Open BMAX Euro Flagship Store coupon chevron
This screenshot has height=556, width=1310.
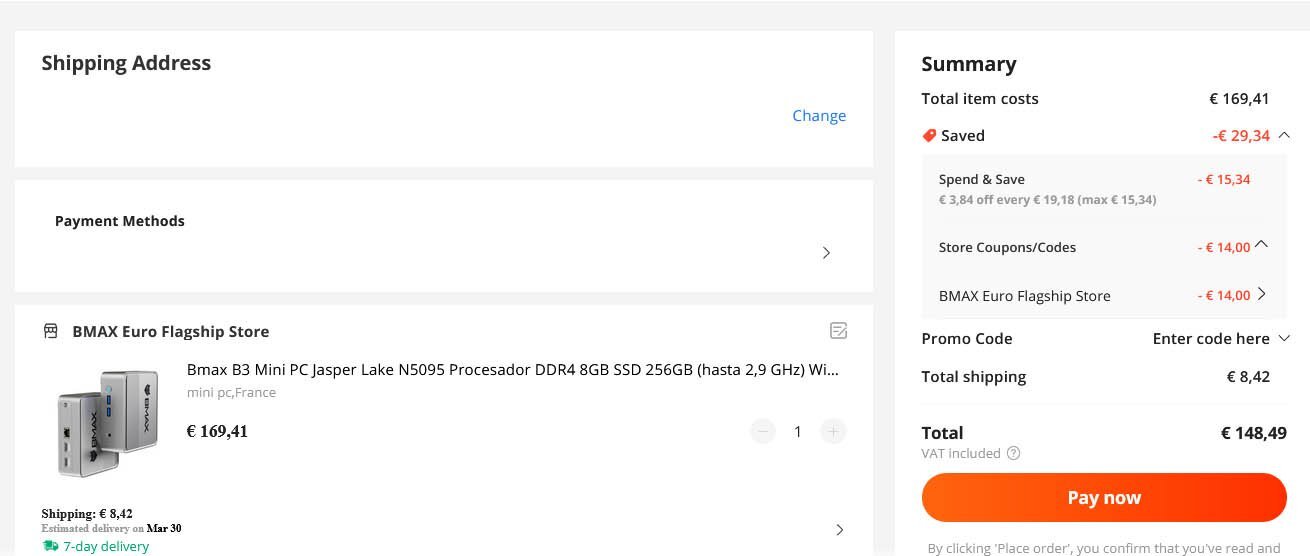point(1261,294)
